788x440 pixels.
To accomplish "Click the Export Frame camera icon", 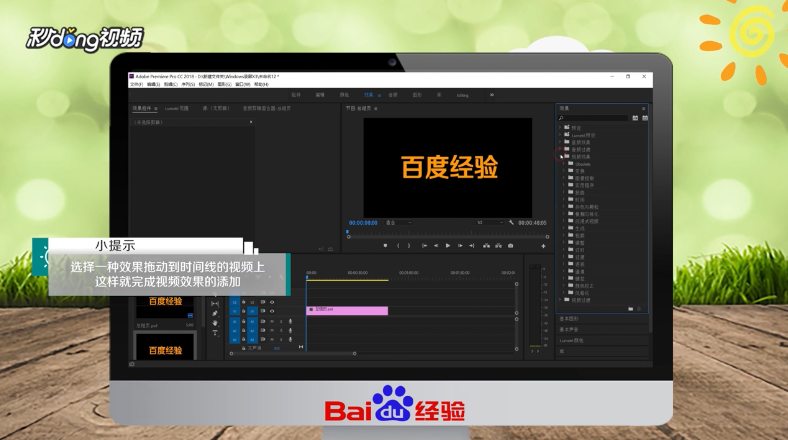I will click(x=511, y=246).
